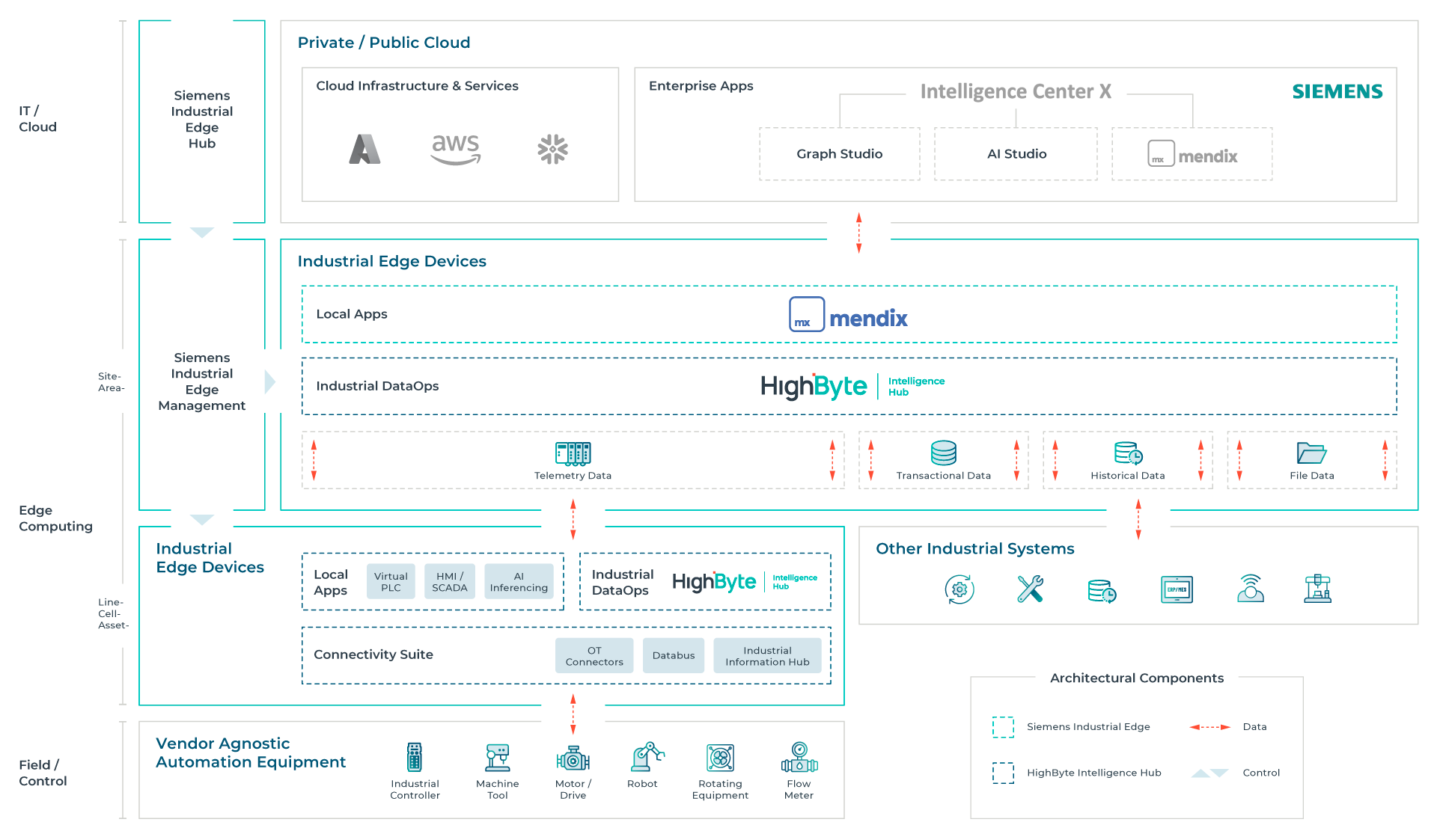The width and height of the screenshot is (1437, 840).
Task: Click the Telemetry Data icon
Action: click(x=573, y=453)
